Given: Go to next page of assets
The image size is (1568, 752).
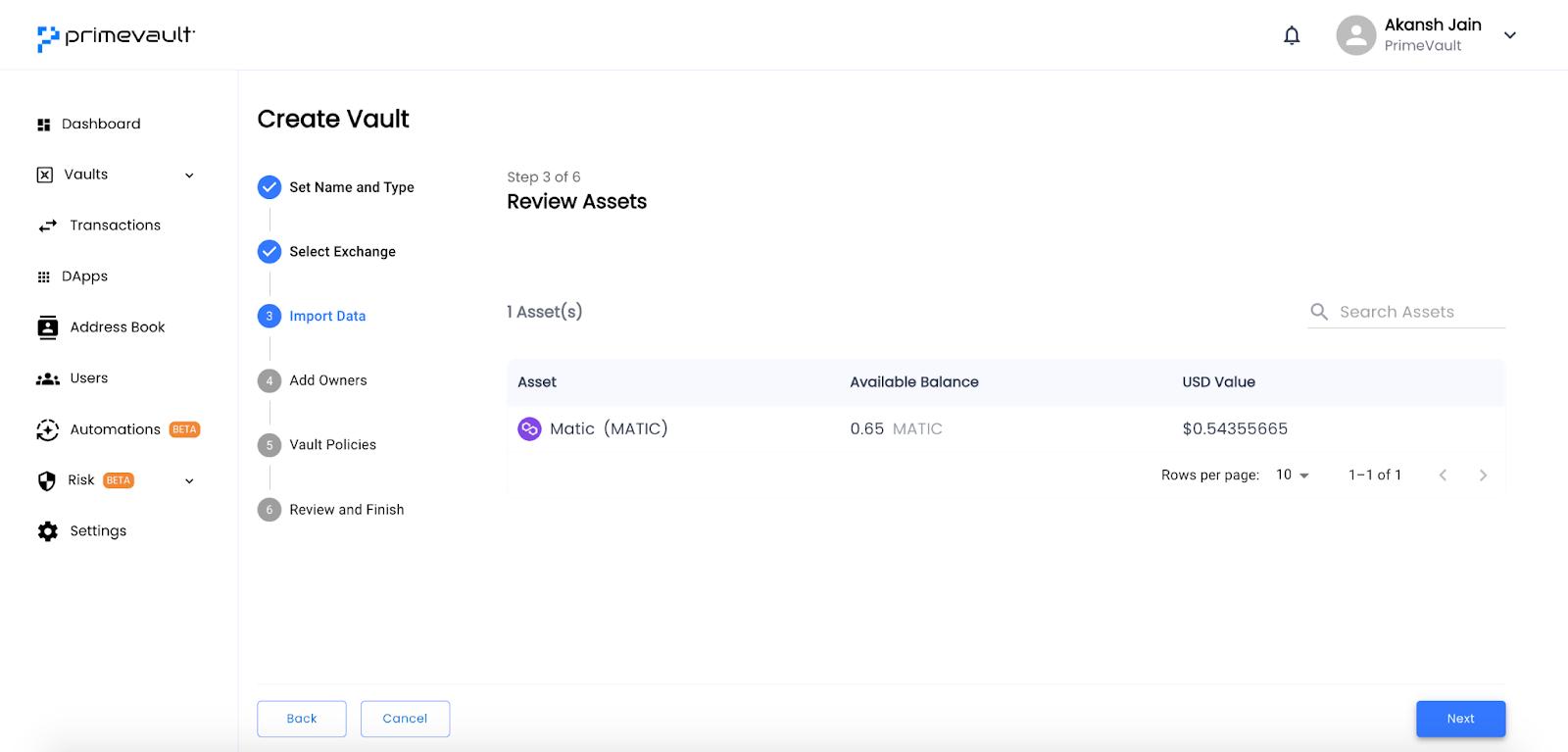Looking at the screenshot, I should (1483, 475).
